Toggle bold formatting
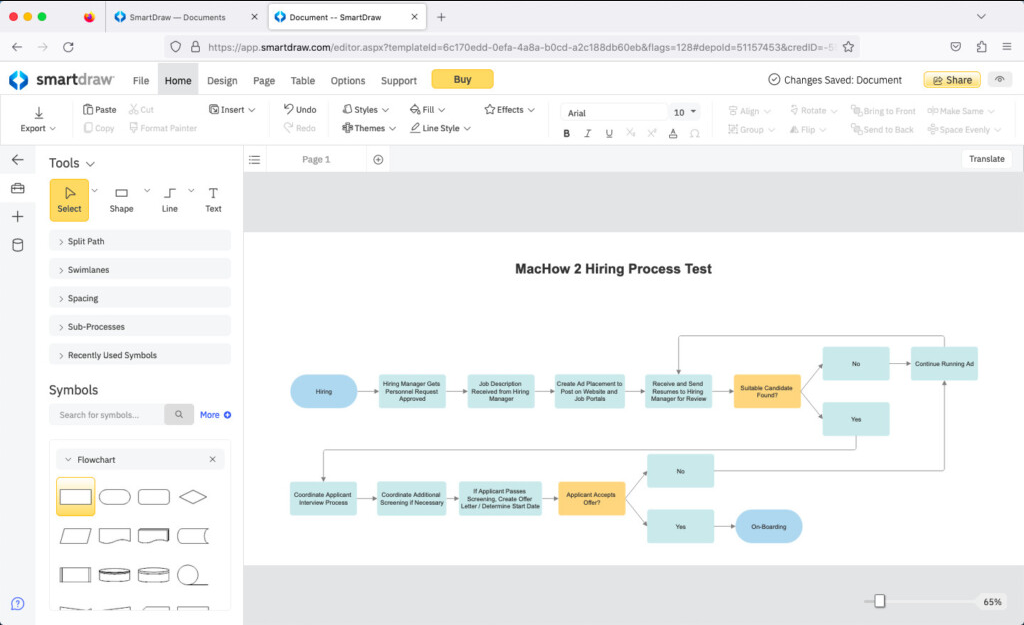This screenshot has height=625, width=1024. [566, 133]
